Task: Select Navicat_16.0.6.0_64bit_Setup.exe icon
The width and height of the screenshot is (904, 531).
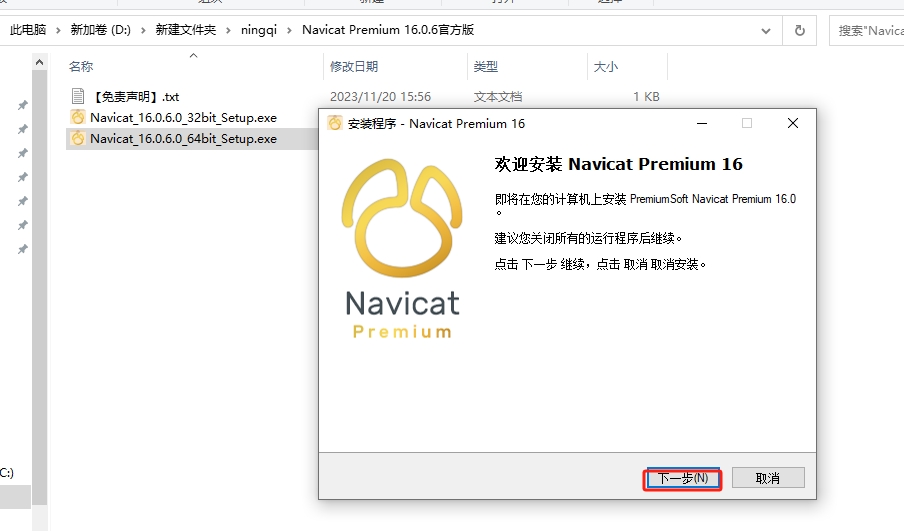Action: pyautogui.click(x=78, y=138)
